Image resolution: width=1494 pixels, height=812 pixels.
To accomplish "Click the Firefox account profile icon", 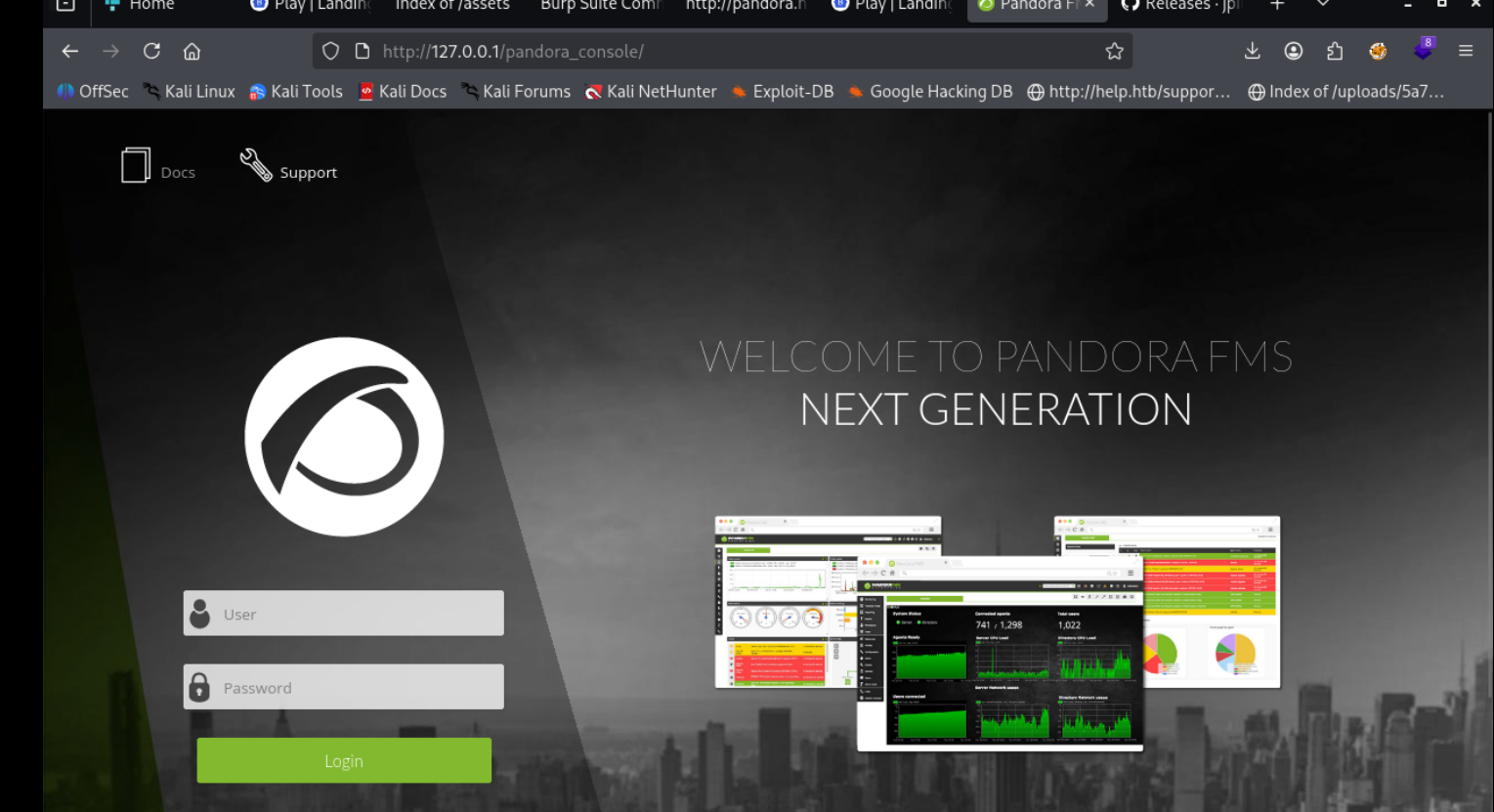I will [x=1294, y=51].
